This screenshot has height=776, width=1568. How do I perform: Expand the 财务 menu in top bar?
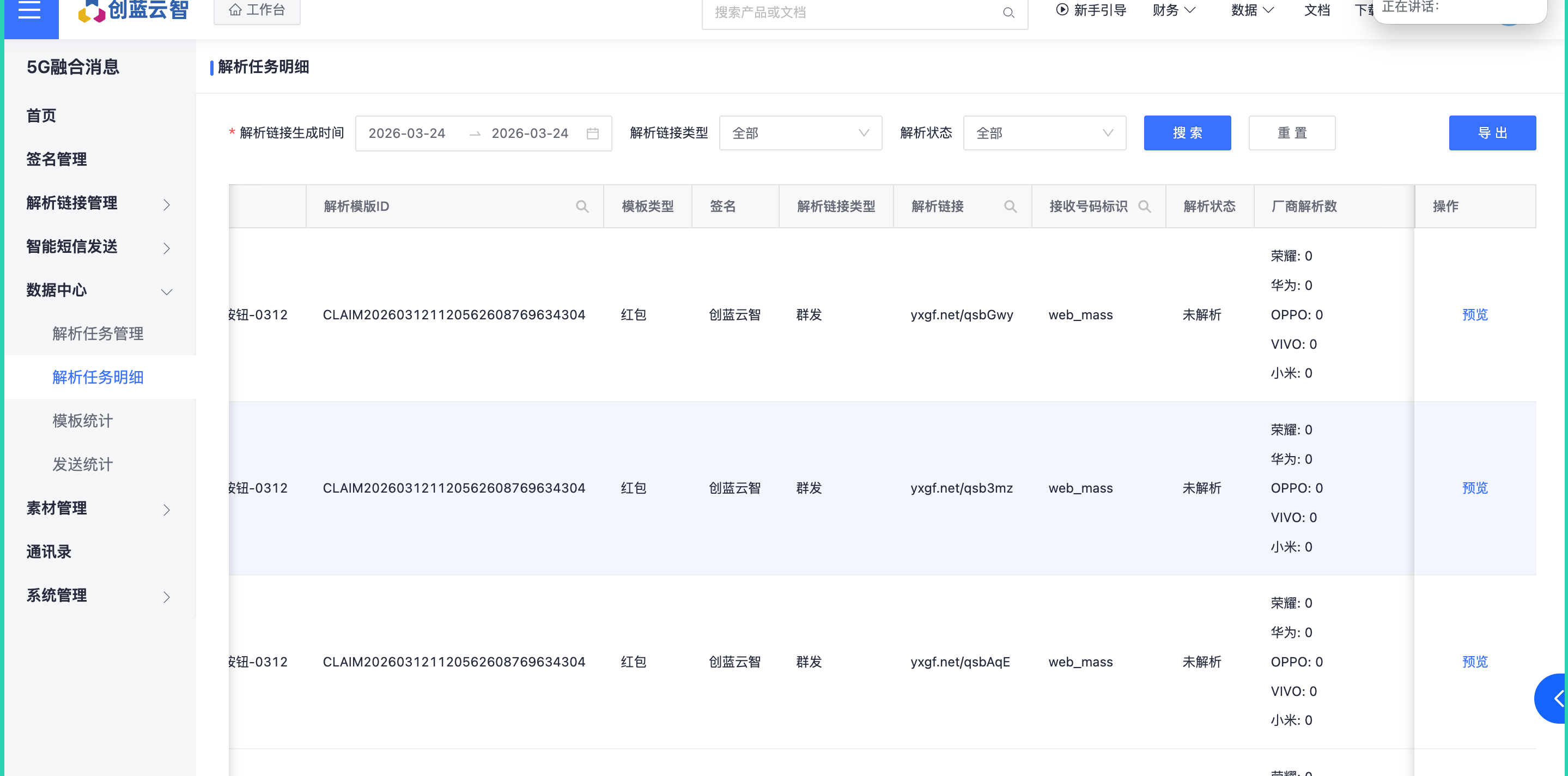click(1174, 10)
